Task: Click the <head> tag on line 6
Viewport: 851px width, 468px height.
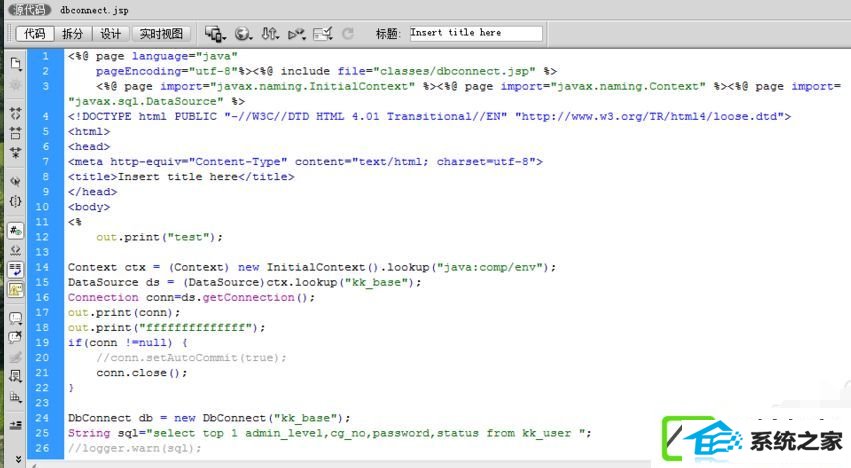Action: click(89, 147)
